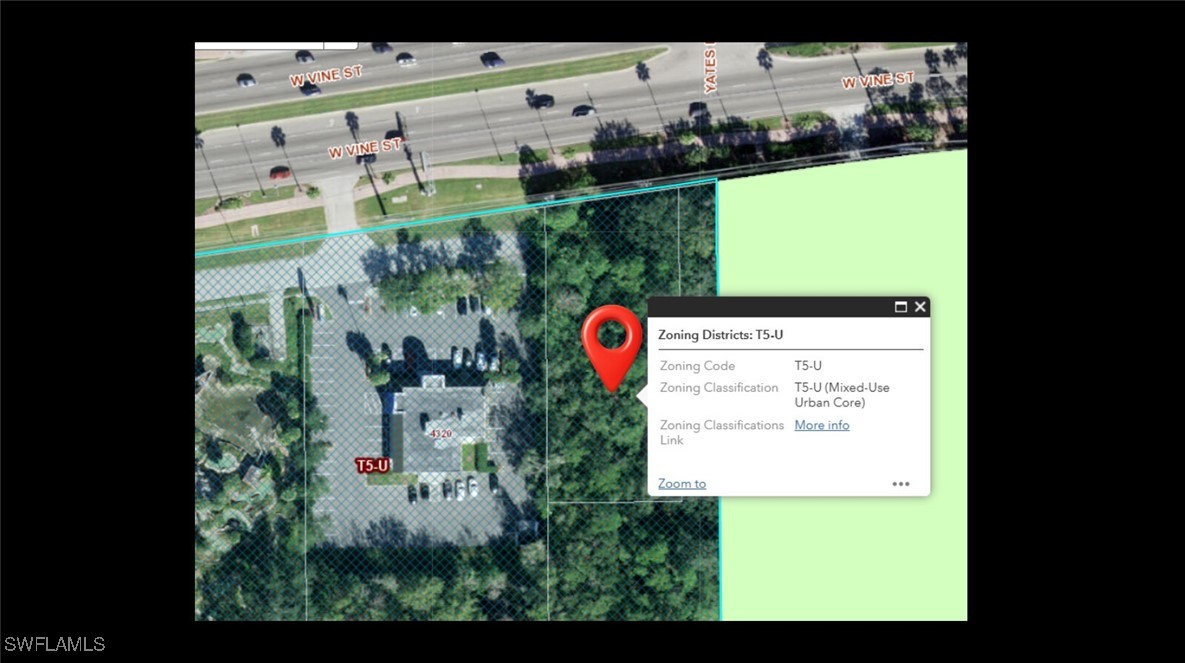
Task: Click the 4320 address number on building
Action: [x=441, y=434]
